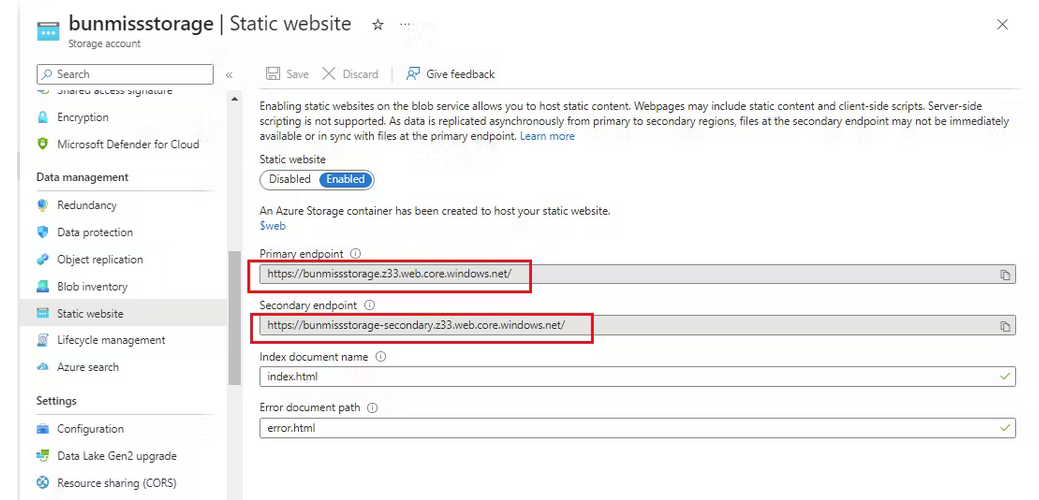Click the info icon next to Secondary endpoint
Screen dimensions: 1039x500
click(370, 305)
